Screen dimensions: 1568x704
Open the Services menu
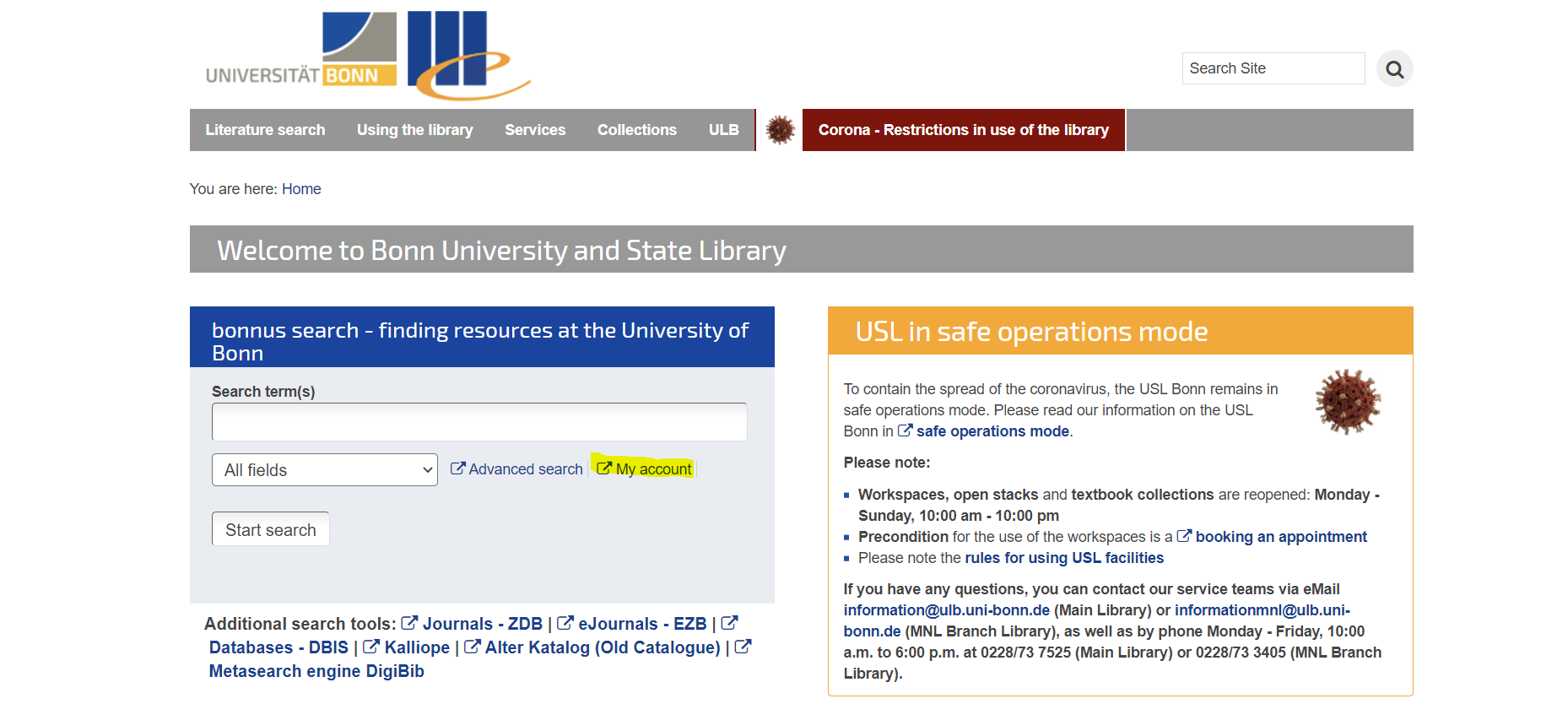[x=535, y=130]
